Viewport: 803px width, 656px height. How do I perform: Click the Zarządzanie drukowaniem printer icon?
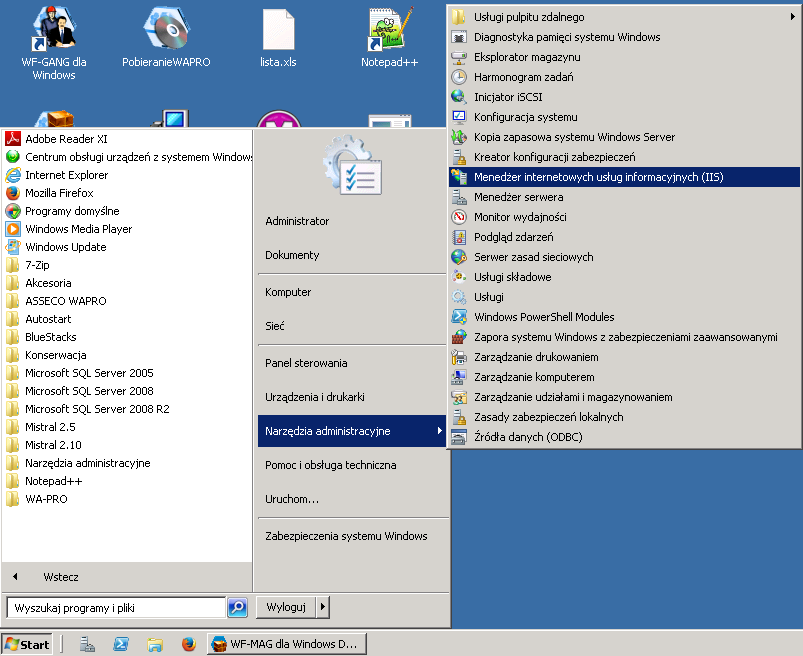[x=459, y=356]
